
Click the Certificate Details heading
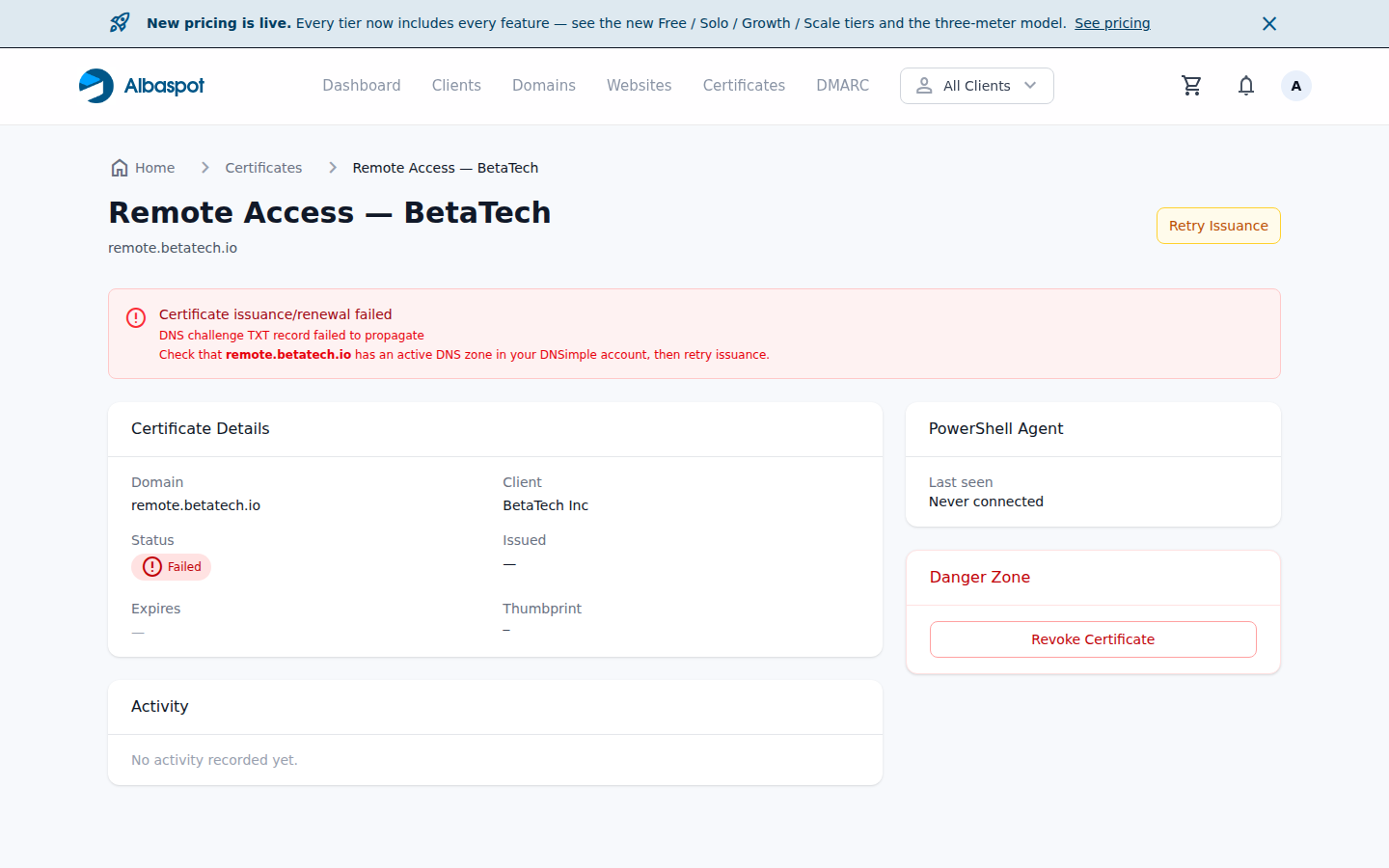tap(201, 429)
